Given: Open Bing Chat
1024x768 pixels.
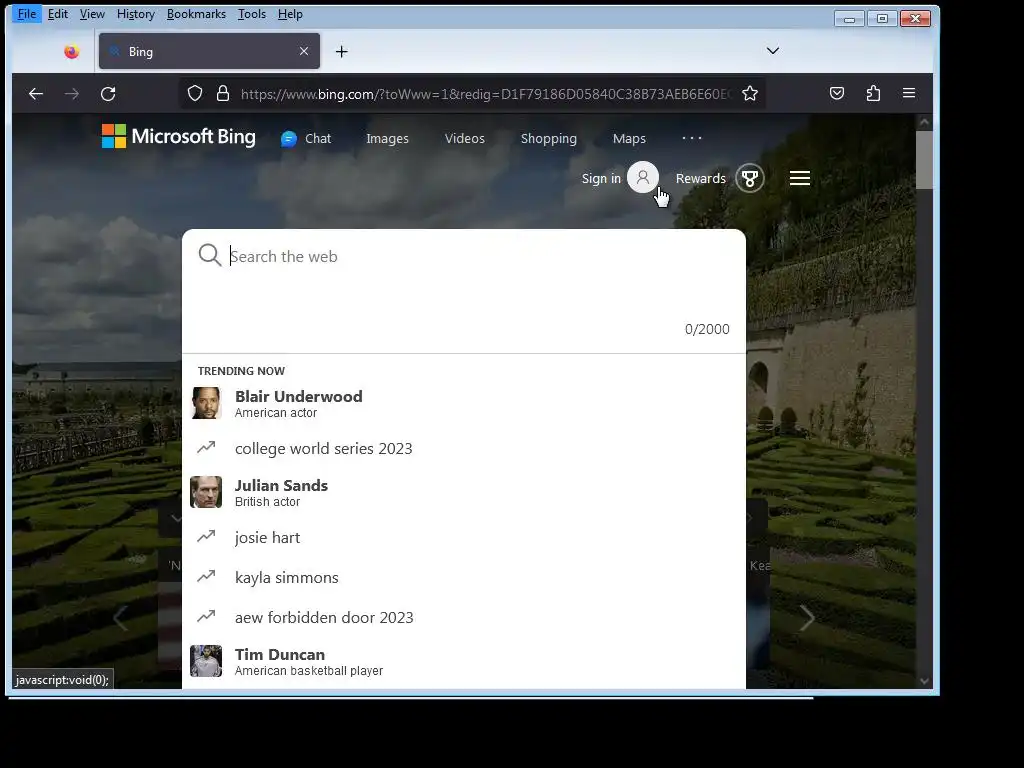Looking at the screenshot, I should tap(306, 138).
